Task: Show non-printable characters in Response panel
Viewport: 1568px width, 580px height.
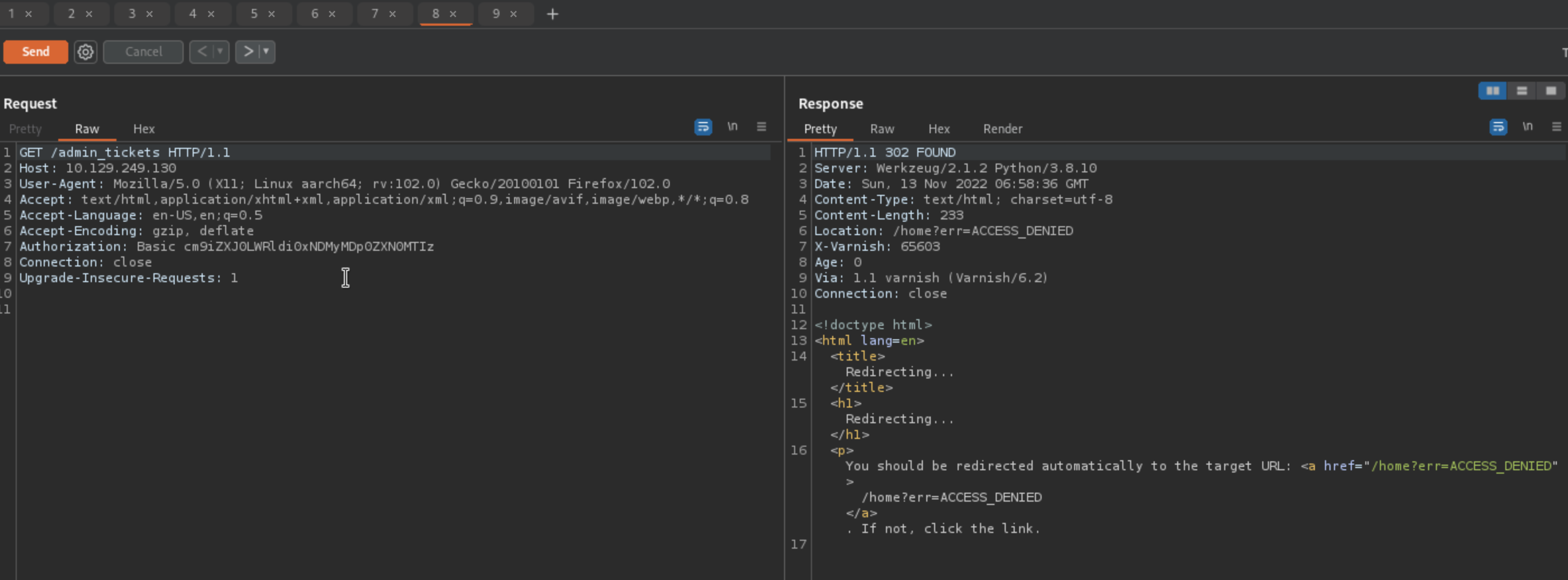Action: point(1527,127)
